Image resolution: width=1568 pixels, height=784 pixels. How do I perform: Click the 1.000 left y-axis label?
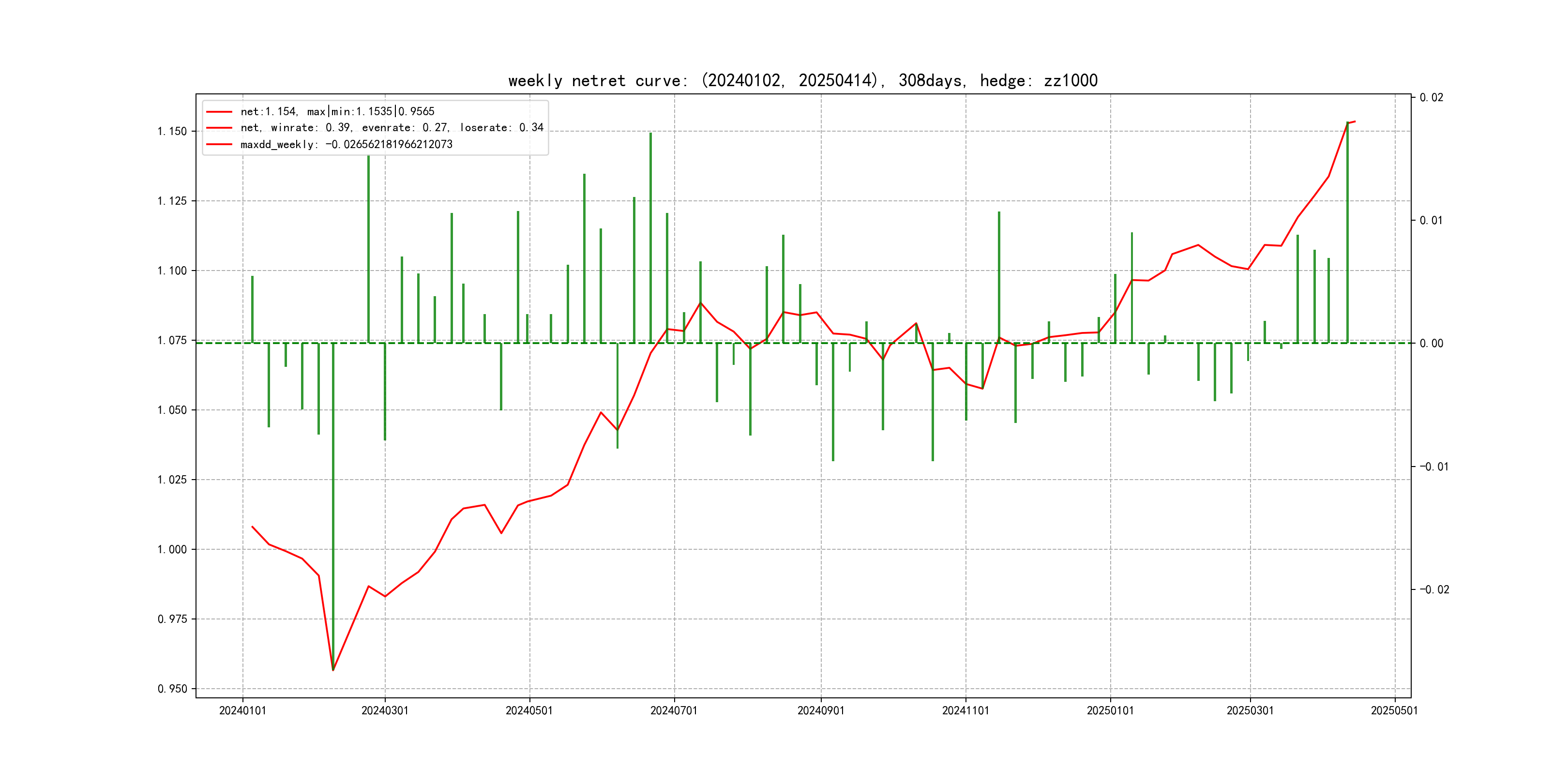coord(172,550)
